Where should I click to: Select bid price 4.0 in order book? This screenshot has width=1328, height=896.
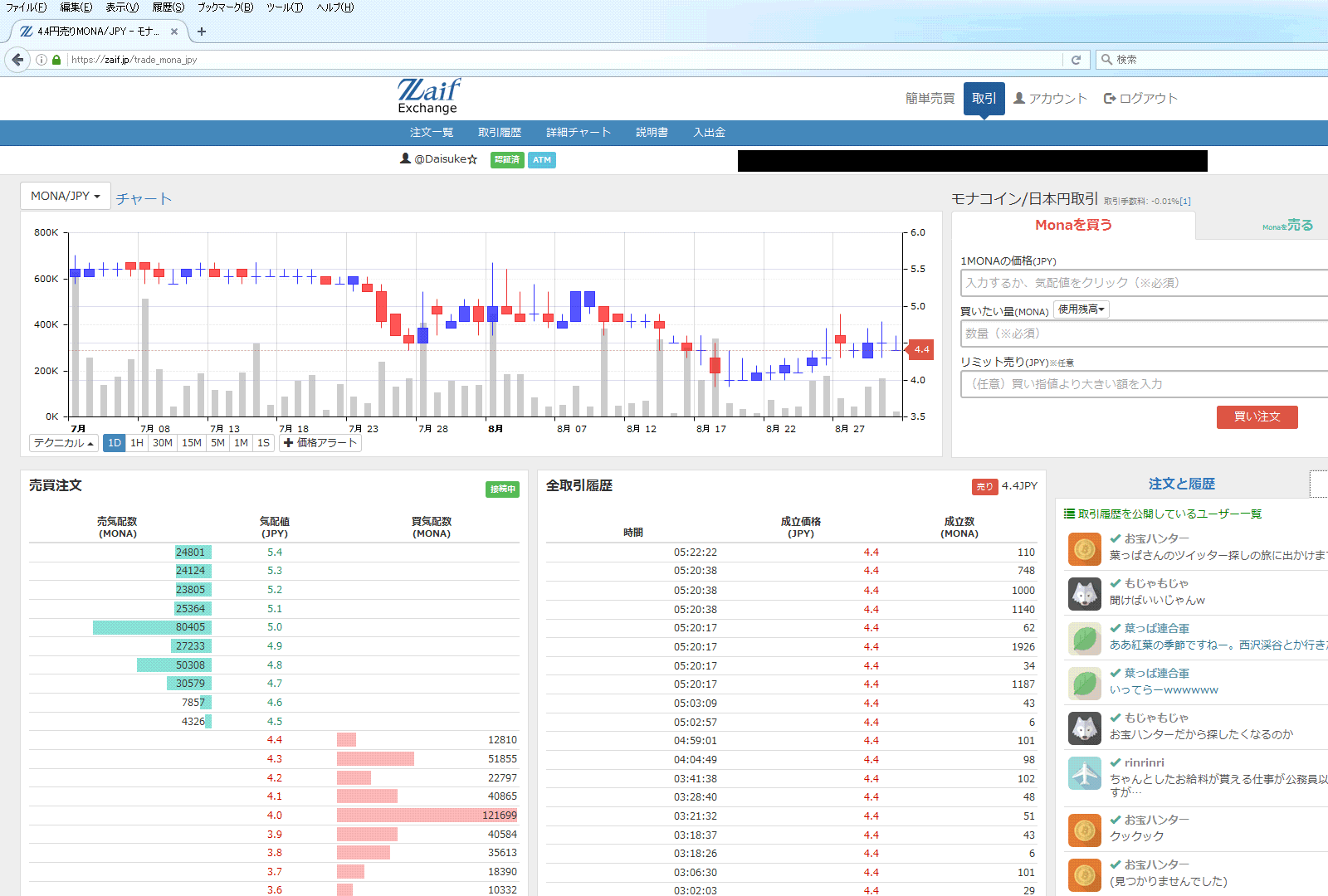[275, 816]
